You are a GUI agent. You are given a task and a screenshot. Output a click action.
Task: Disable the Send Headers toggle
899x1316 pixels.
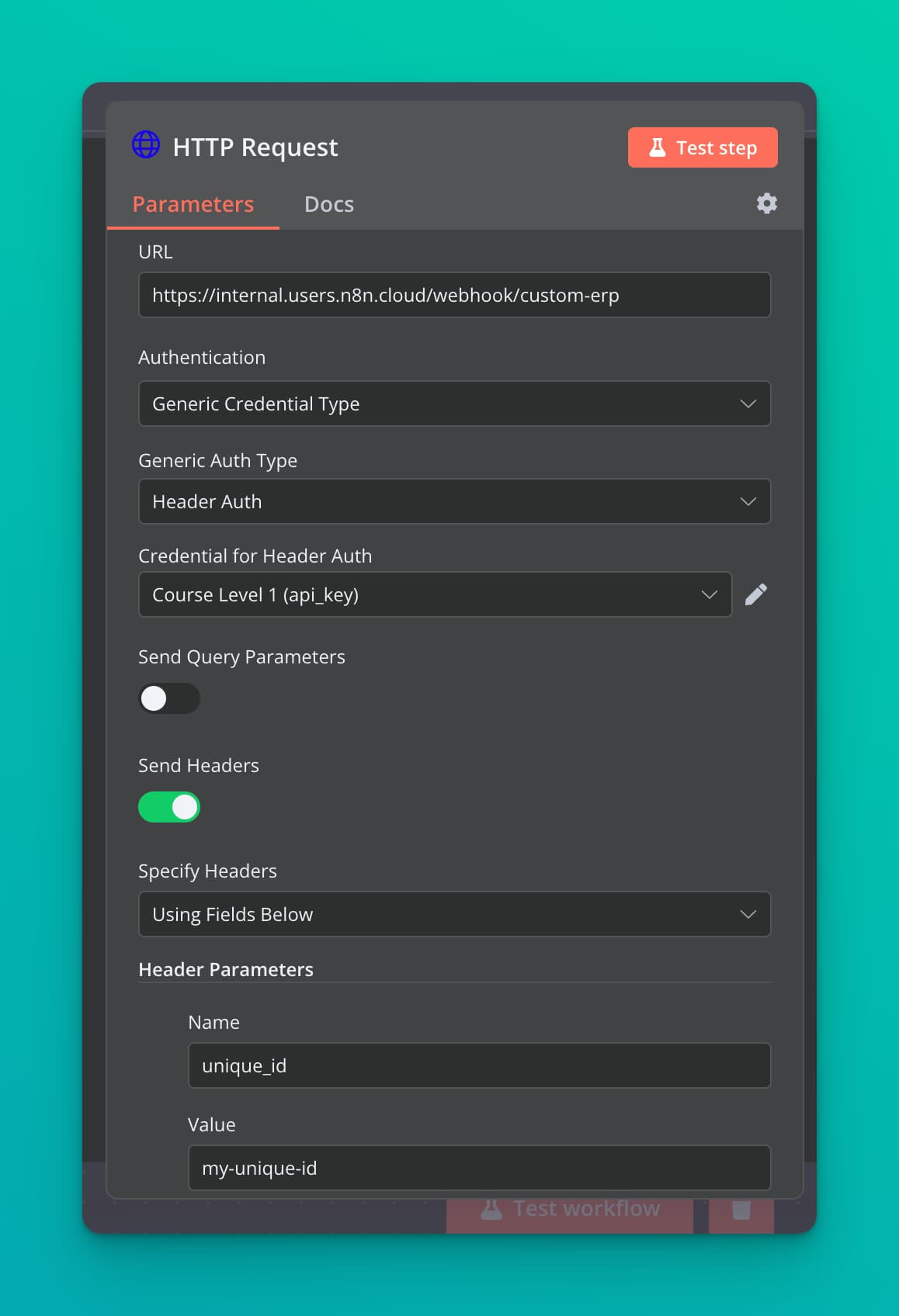169,807
